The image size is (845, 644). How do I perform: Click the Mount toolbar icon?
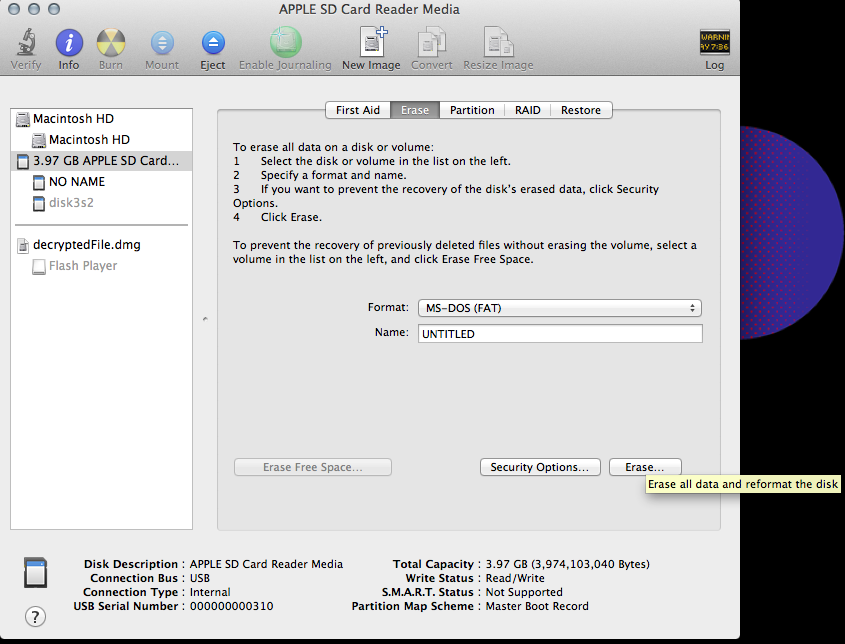[162, 43]
